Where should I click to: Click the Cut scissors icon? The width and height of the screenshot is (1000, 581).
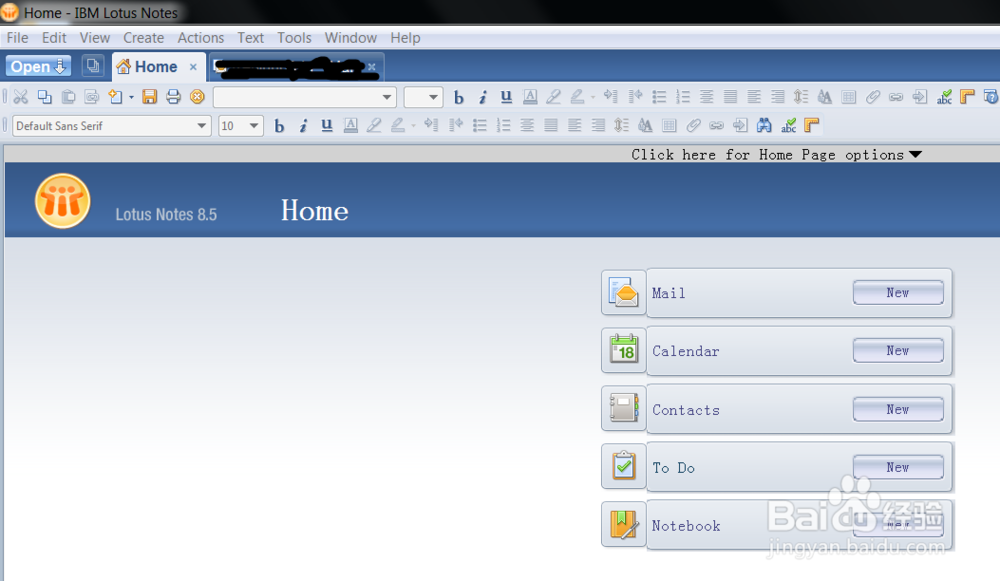[x=20, y=97]
